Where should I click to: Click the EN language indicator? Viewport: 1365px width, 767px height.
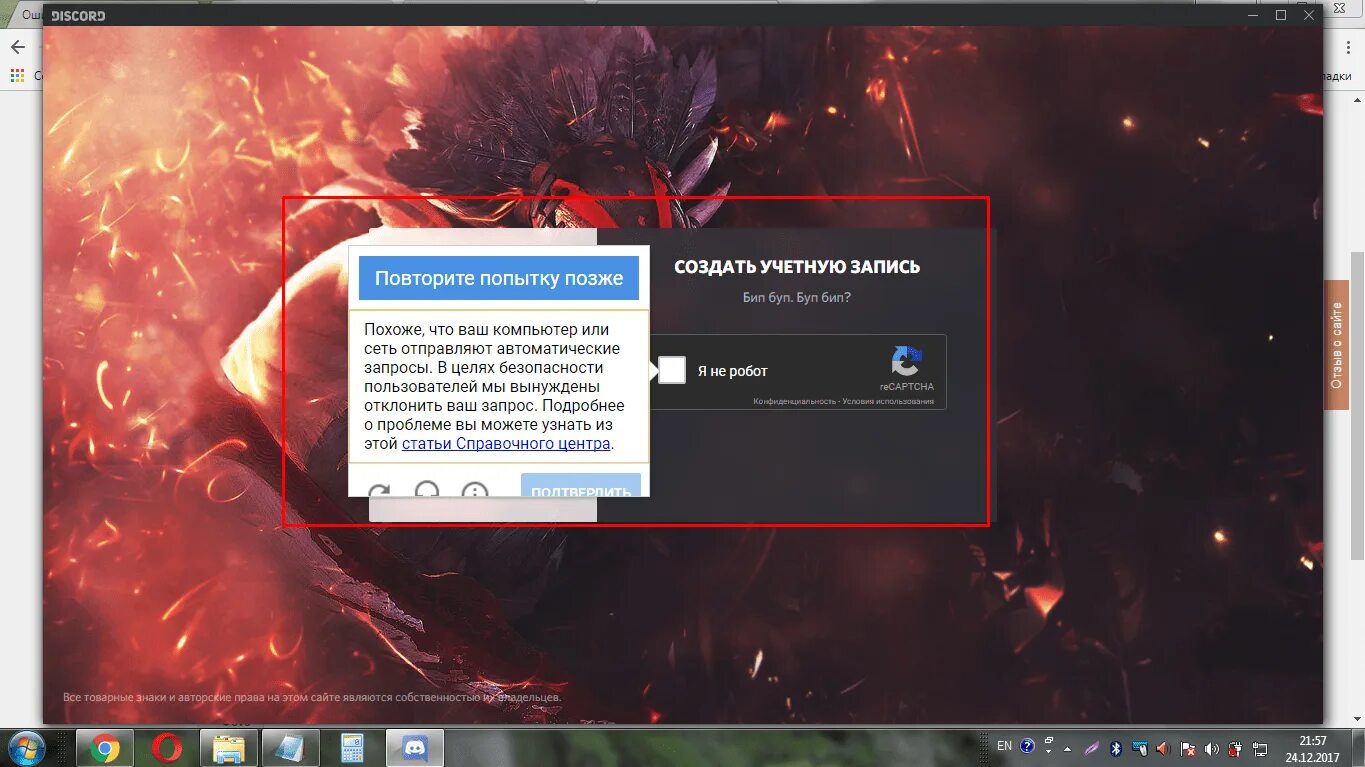(1004, 746)
